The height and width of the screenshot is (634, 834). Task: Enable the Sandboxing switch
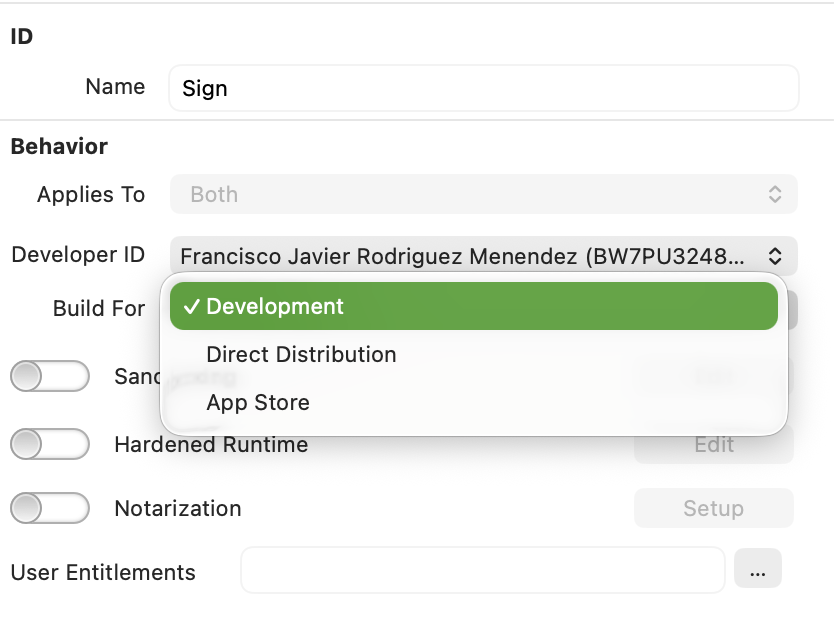click(x=49, y=376)
